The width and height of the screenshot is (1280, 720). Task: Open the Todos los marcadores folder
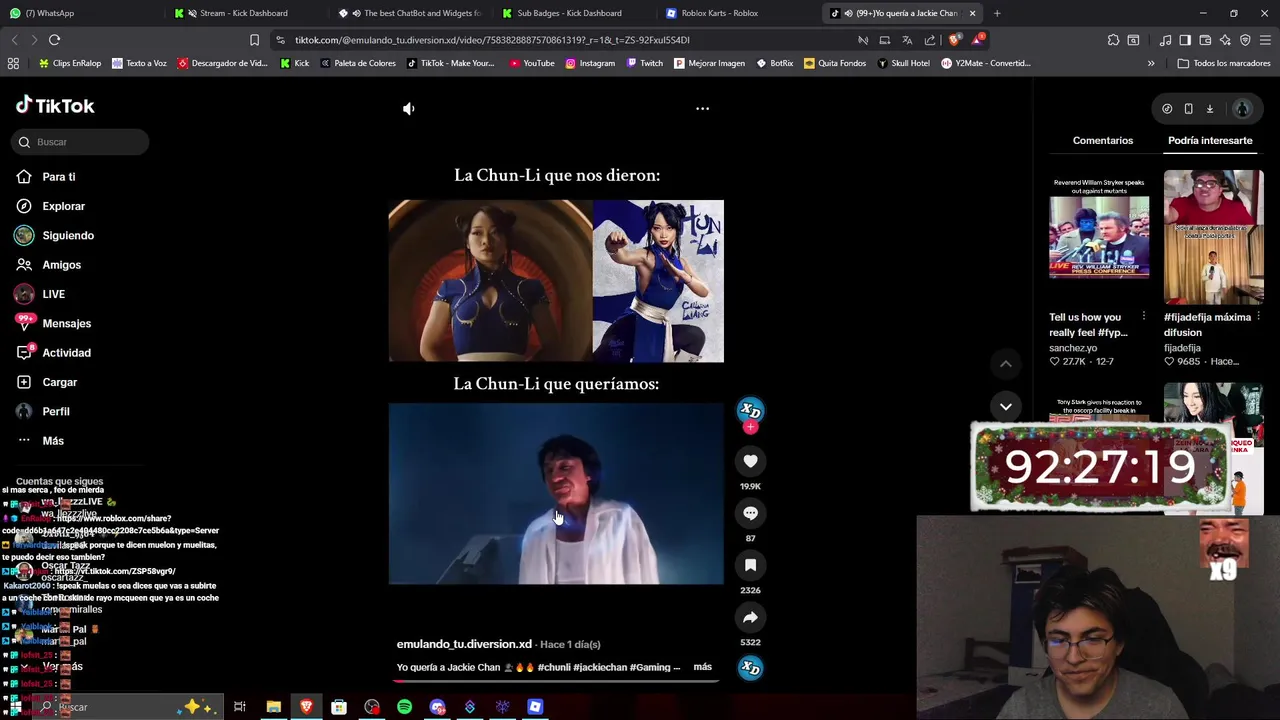(x=1224, y=63)
